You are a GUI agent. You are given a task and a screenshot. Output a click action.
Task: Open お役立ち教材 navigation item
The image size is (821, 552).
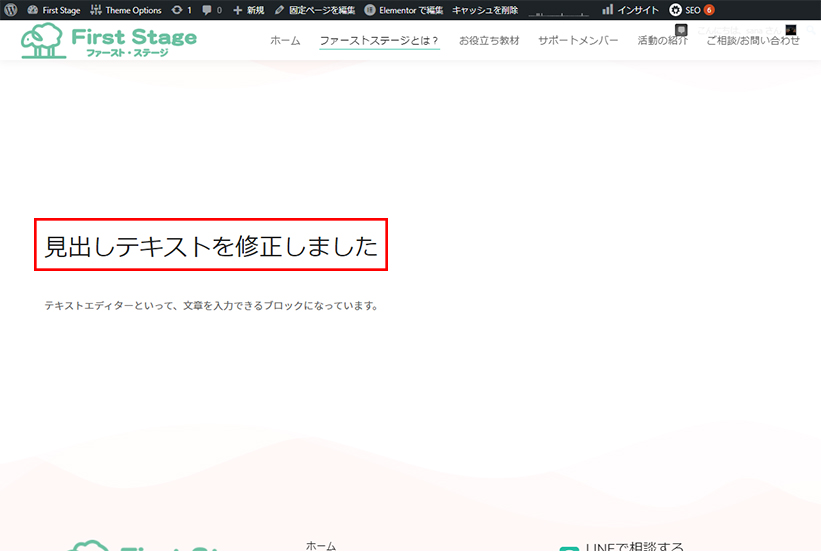488,41
